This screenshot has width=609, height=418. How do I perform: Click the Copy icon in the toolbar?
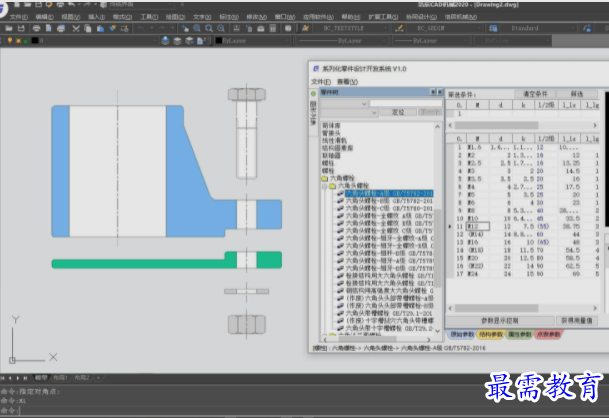click(88, 28)
